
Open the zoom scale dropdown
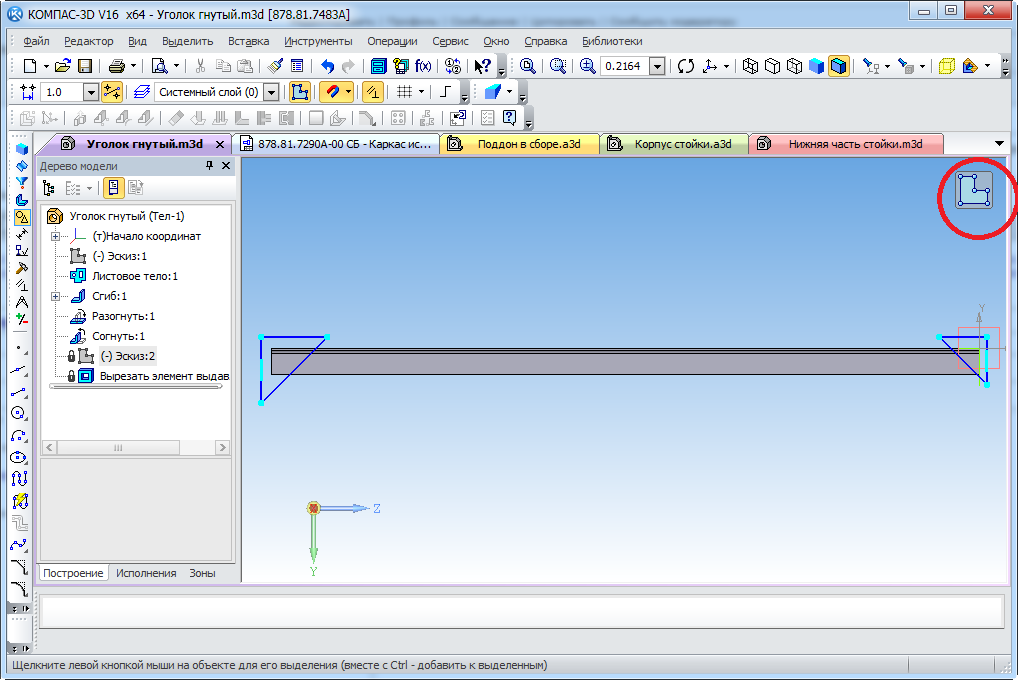tap(657, 66)
